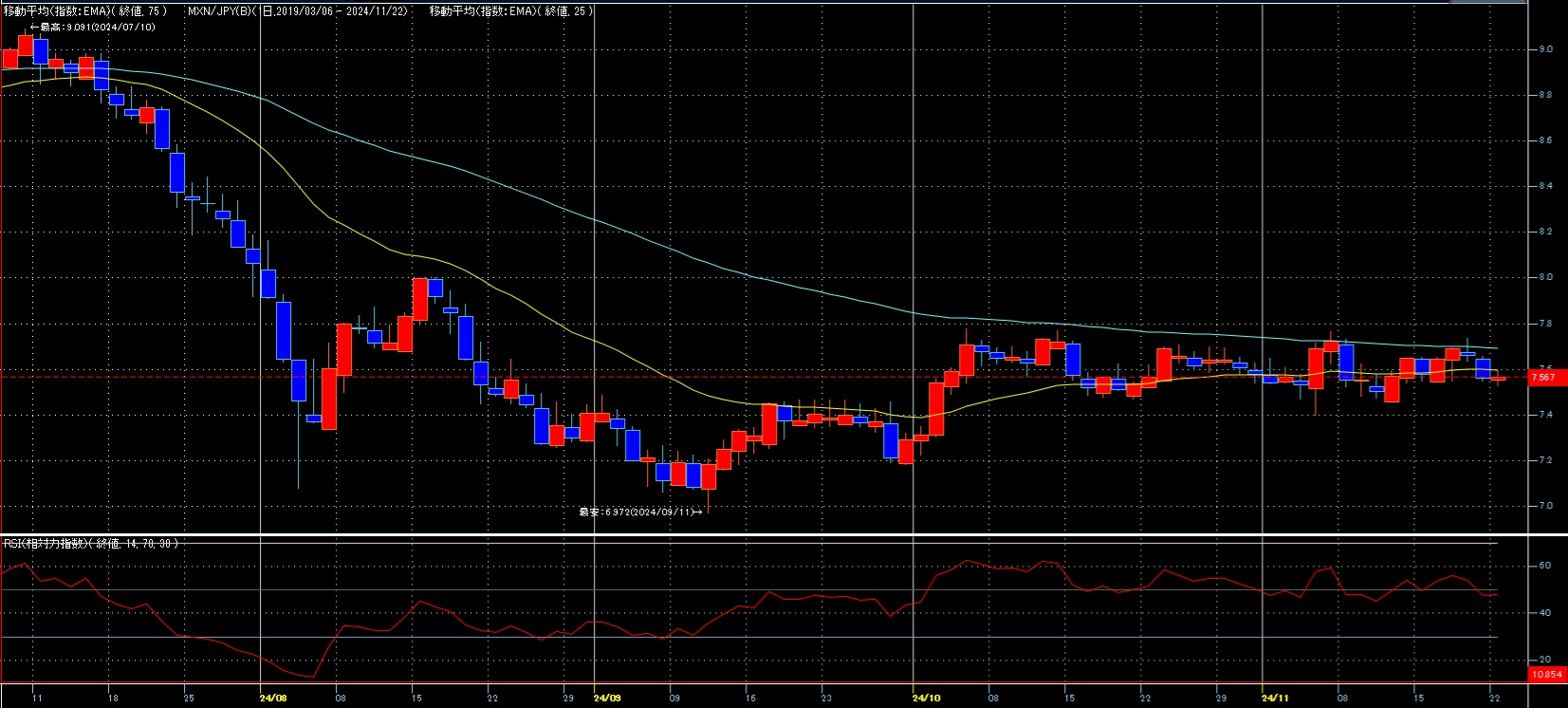Click the 24/09 month marker on date axis

[x=607, y=699]
